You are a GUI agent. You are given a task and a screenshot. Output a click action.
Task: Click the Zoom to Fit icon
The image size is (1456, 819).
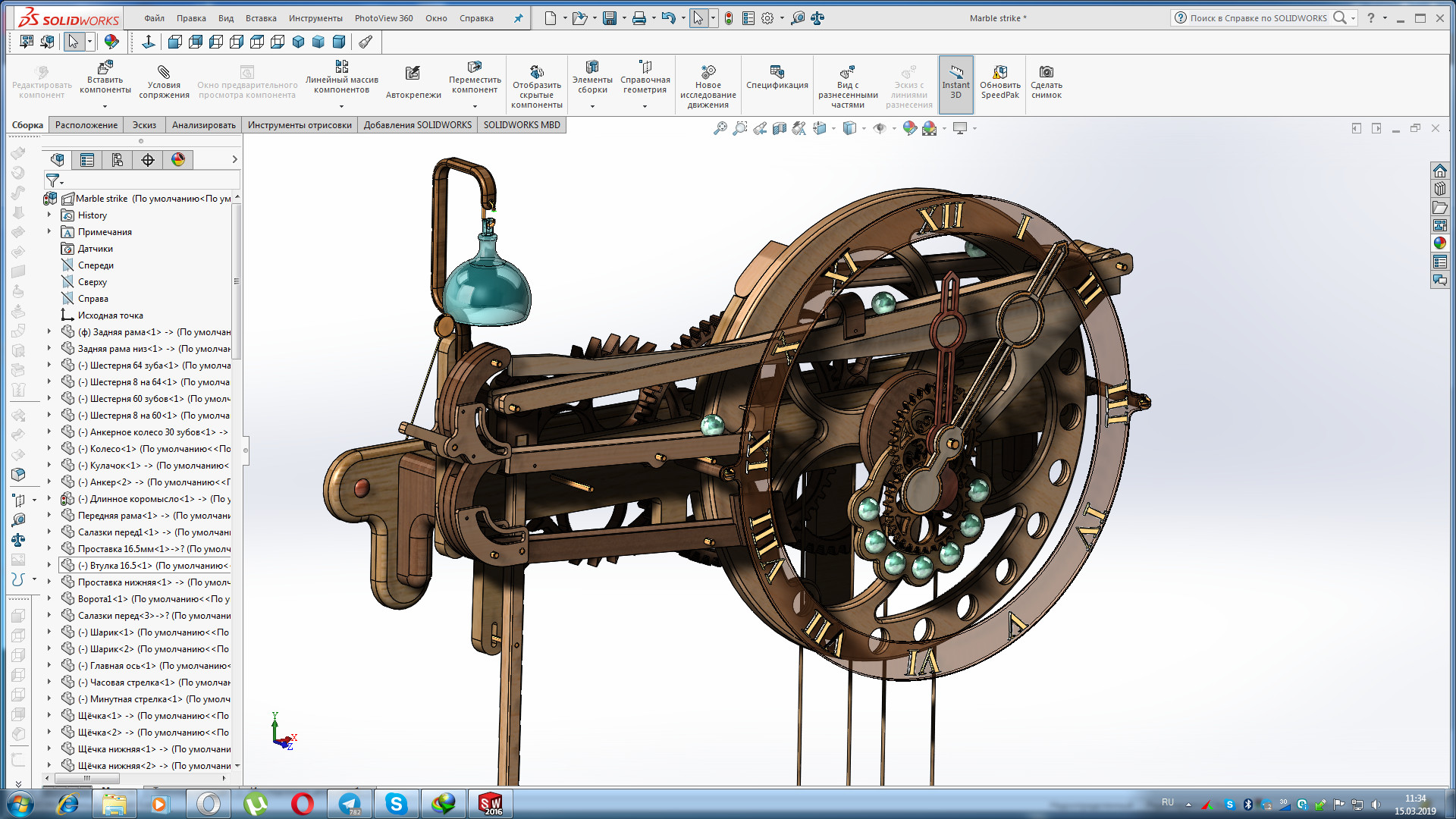click(x=720, y=128)
